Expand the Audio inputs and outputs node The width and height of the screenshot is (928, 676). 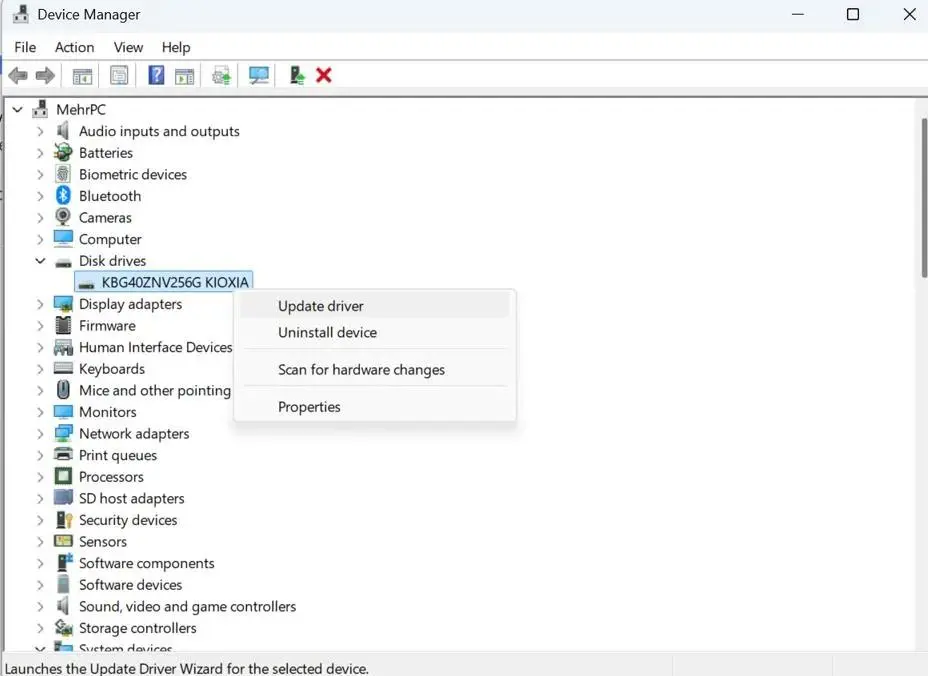click(x=40, y=131)
